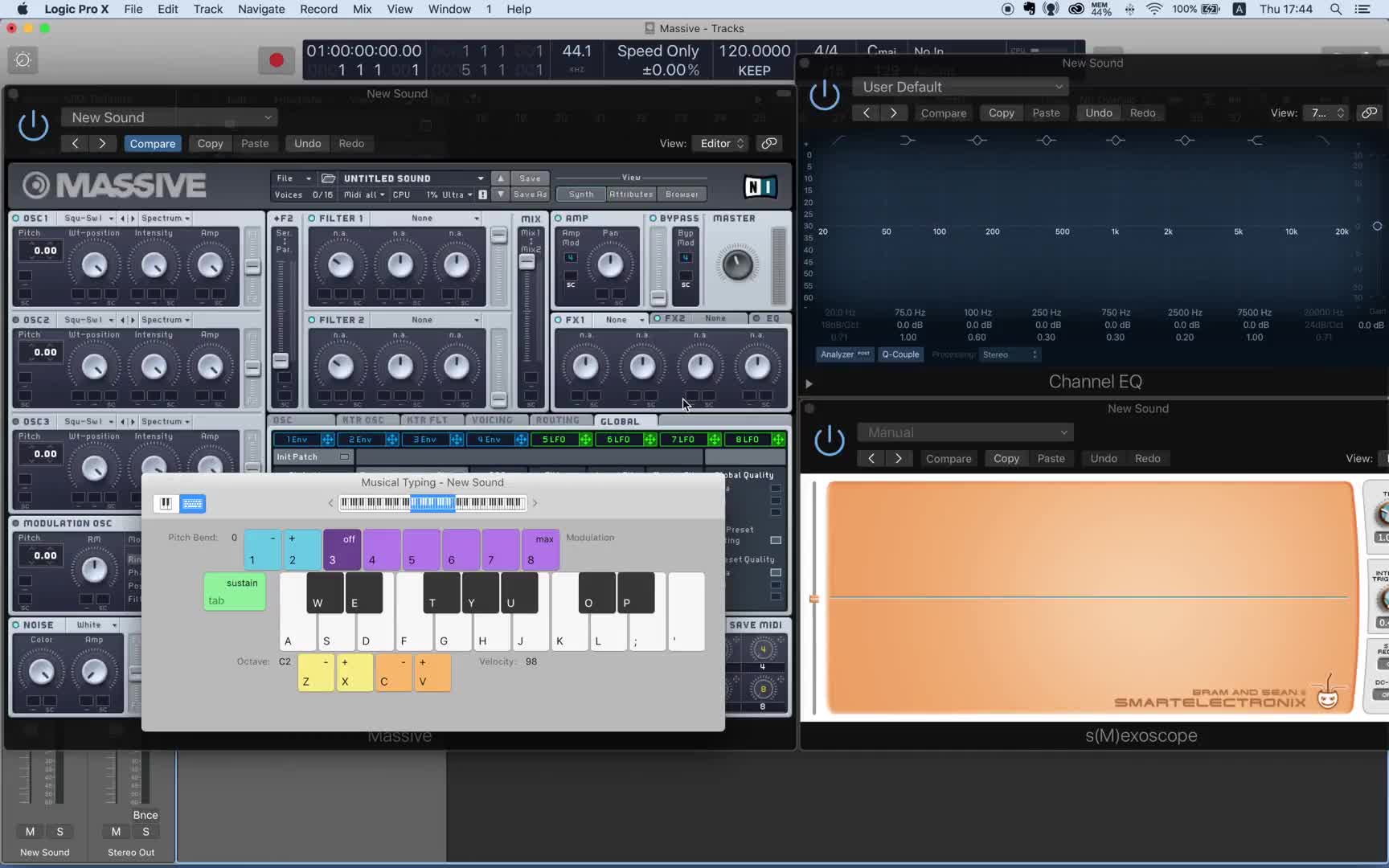Expand the View Editor dropdown
Image resolution: width=1389 pixels, height=868 pixels.
pyautogui.click(x=722, y=143)
